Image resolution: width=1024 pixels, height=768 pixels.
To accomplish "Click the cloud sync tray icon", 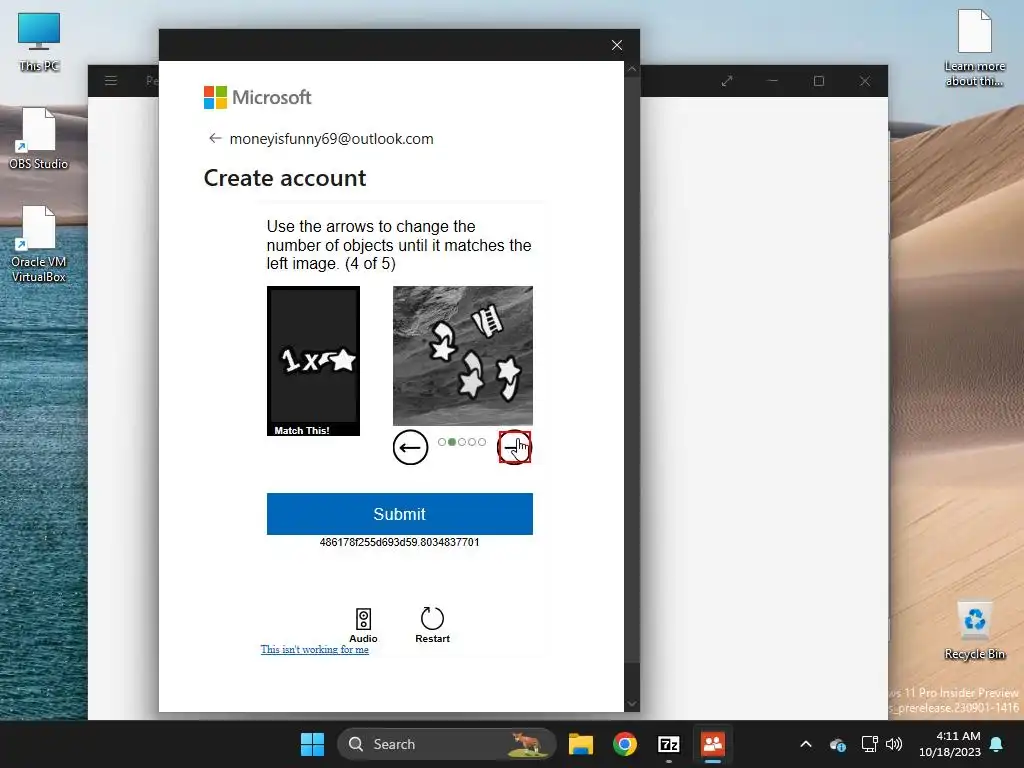I will click(x=838, y=744).
